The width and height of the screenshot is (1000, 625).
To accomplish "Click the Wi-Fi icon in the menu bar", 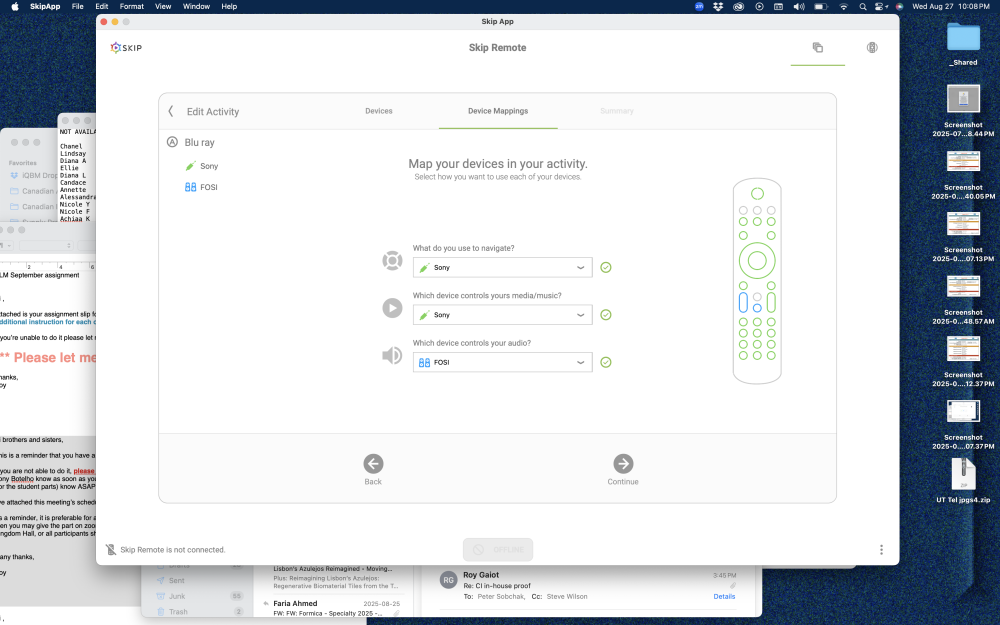I will [843, 6].
